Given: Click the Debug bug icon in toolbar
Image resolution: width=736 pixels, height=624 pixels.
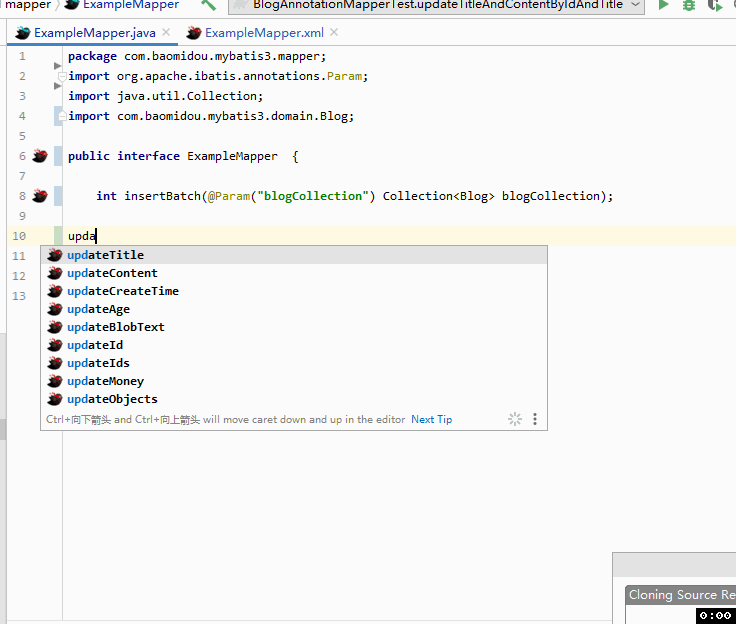Looking at the screenshot, I should [689, 5].
